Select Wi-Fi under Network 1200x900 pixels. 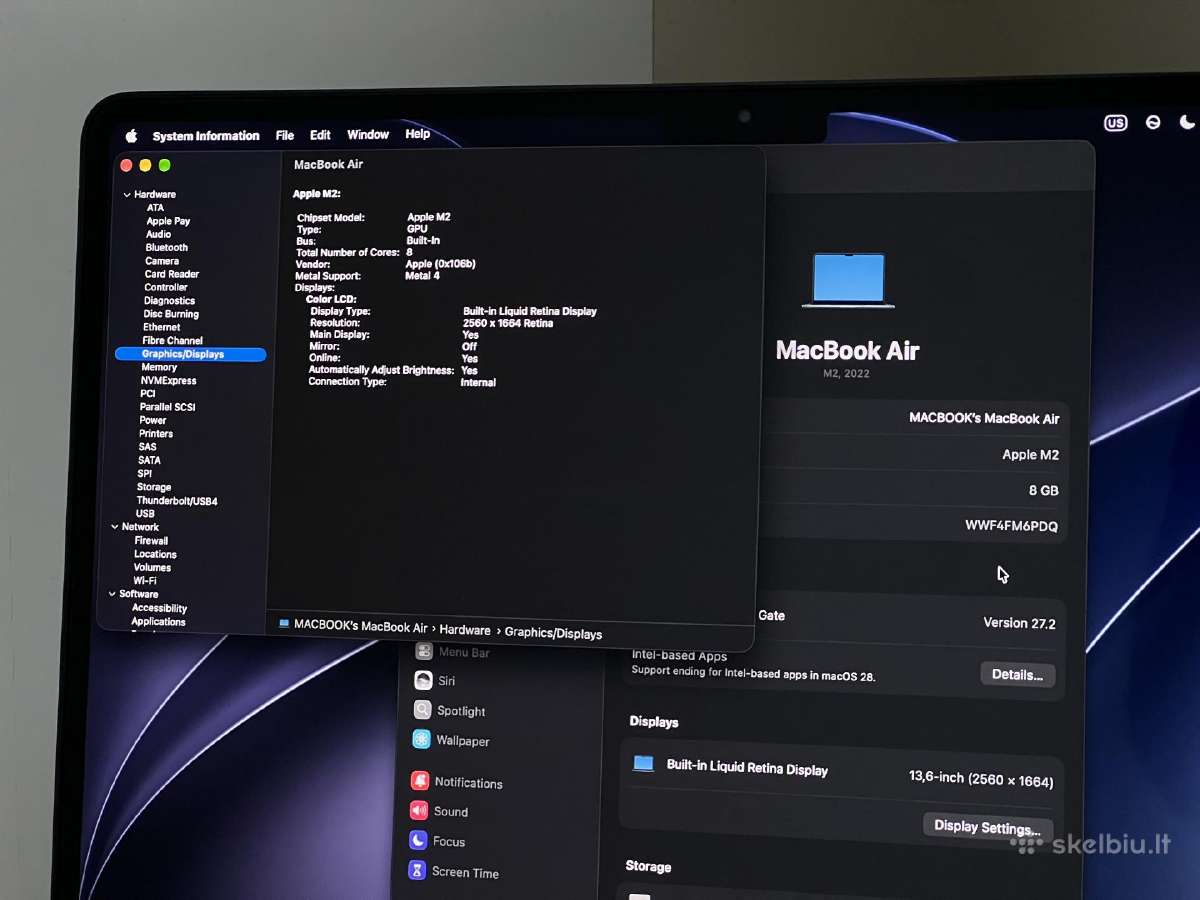(145, 580)
